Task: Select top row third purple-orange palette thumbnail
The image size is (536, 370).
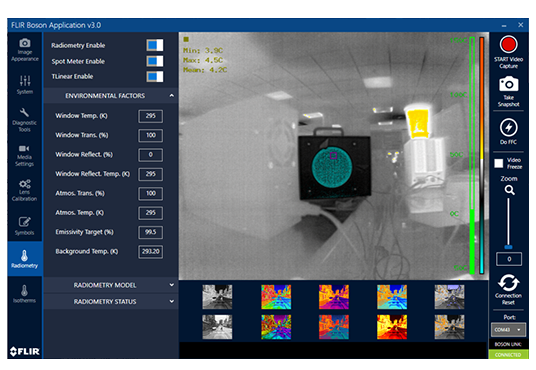Action: 334,297
